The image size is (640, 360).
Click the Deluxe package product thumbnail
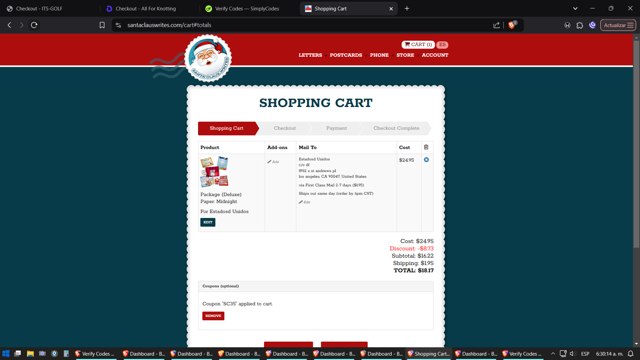pos(214,172)
